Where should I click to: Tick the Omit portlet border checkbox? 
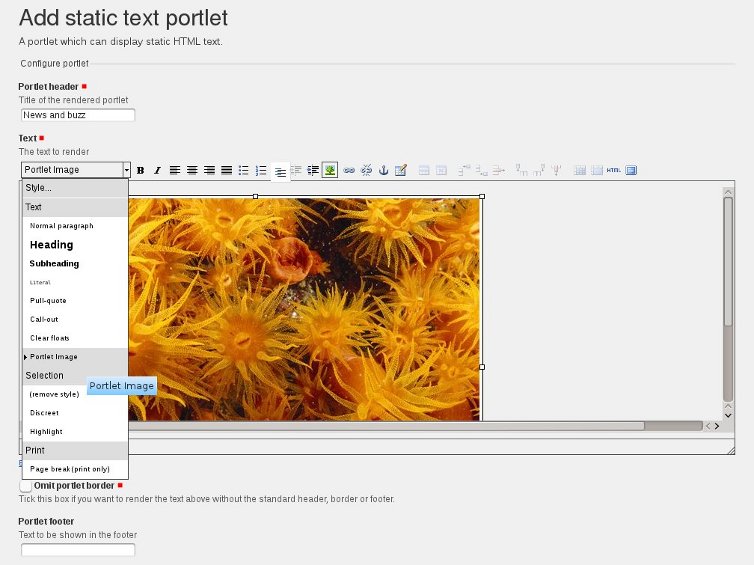(26, 486)
